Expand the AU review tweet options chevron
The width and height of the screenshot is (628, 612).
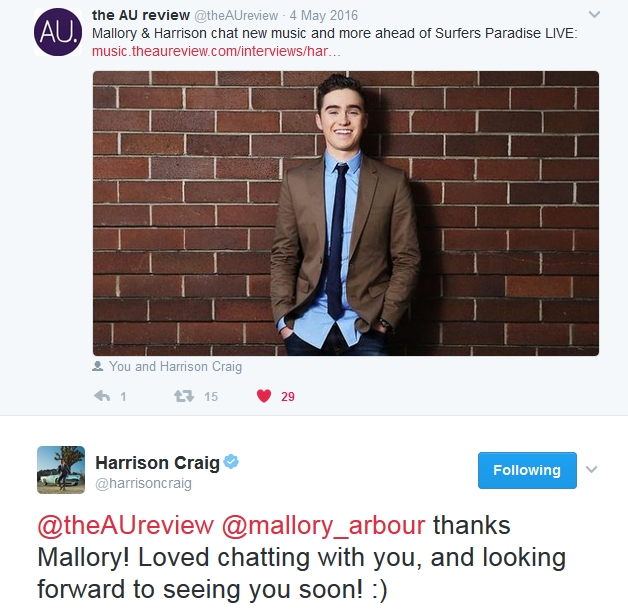click(594, 15)
